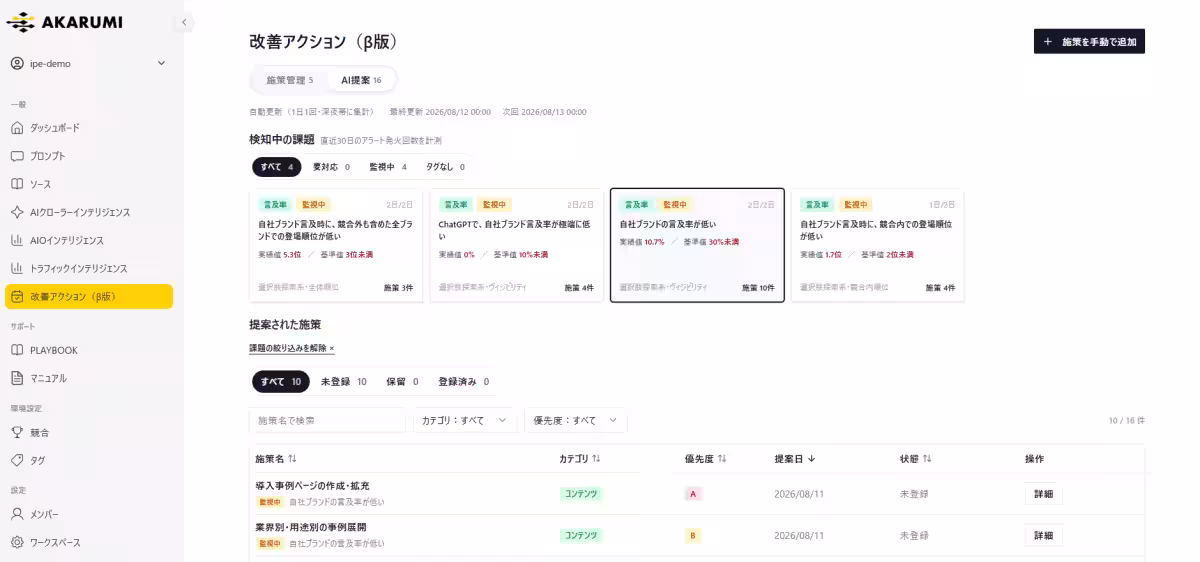Select すべて 4 issue filter

point(276,167)
